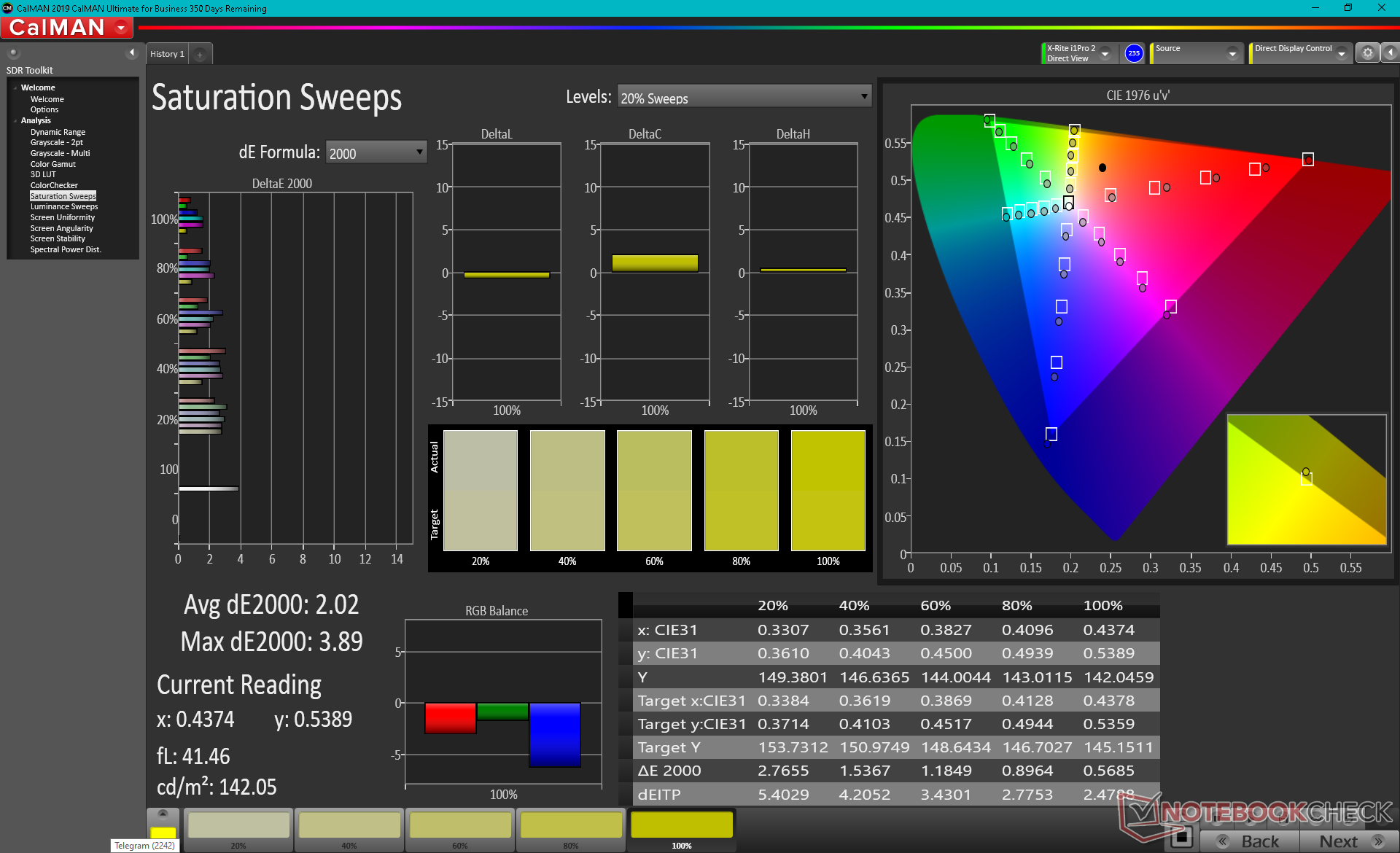Viewport: 1400px width, 853px height.
Task: Expand the Direct Display Control dropdown
Action: [1341, 54]
